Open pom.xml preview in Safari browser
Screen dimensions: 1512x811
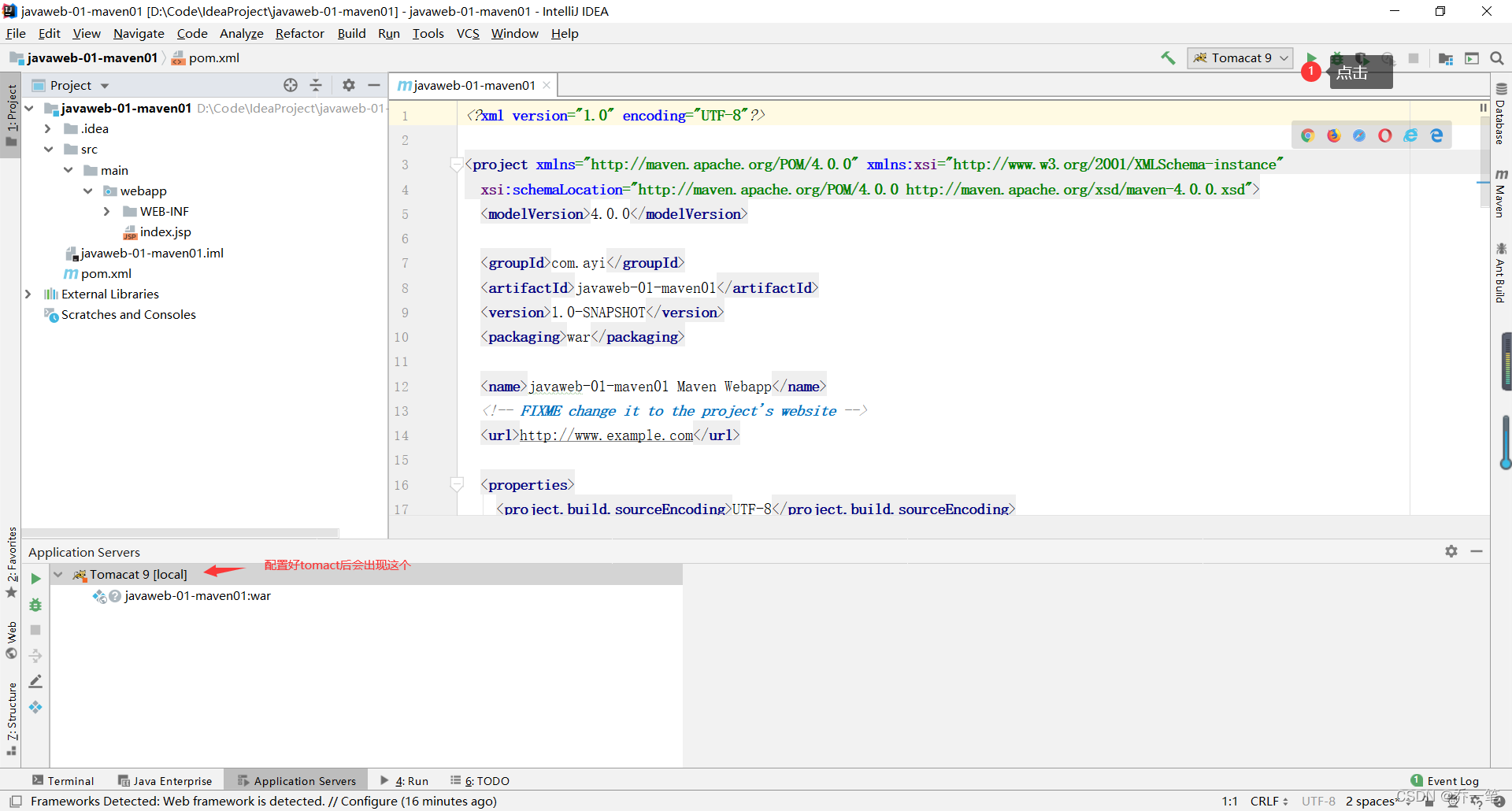pyautogui.click(x=1359, y=135)
